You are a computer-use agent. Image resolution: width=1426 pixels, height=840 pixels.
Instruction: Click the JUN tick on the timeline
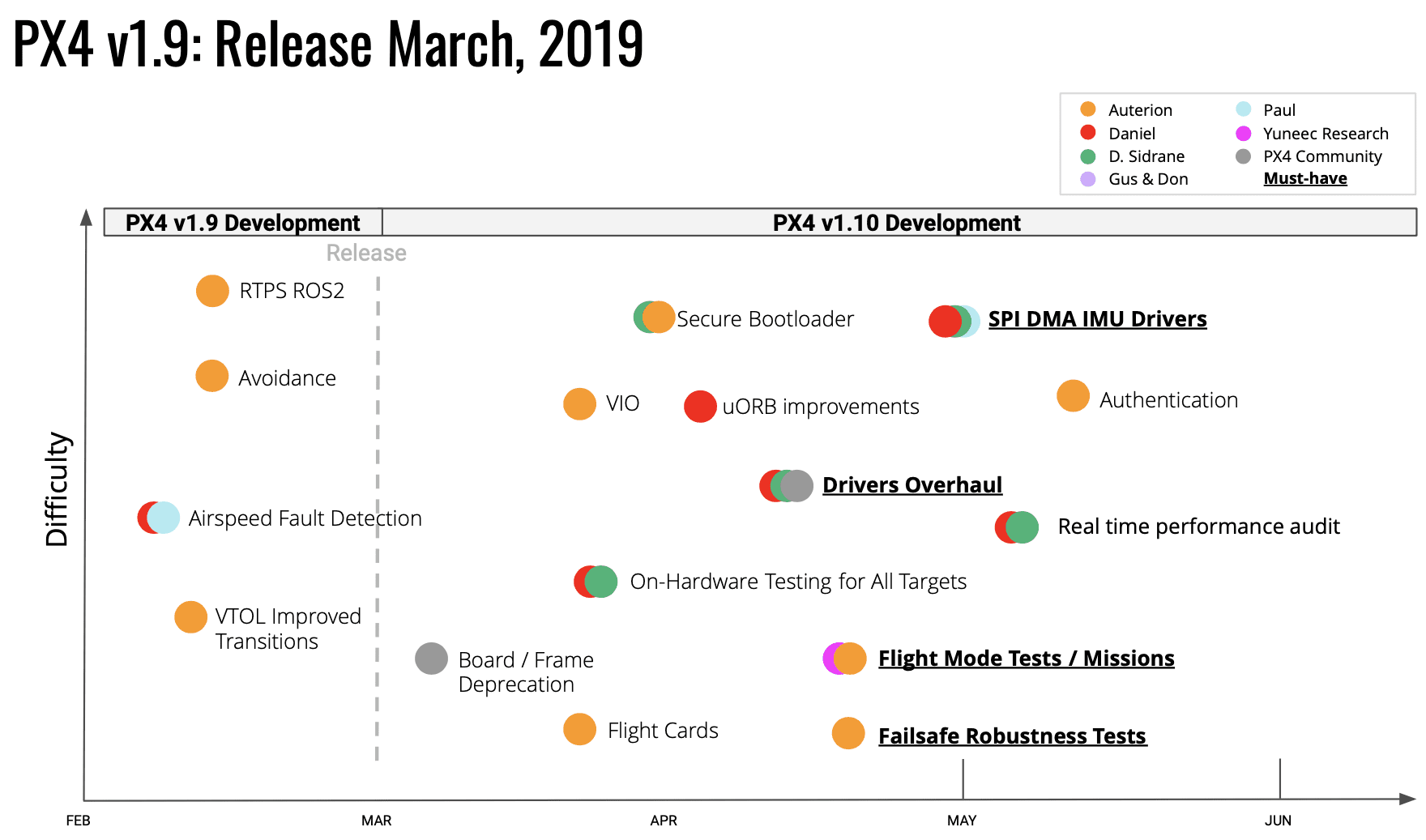[x=1279, y=821]
